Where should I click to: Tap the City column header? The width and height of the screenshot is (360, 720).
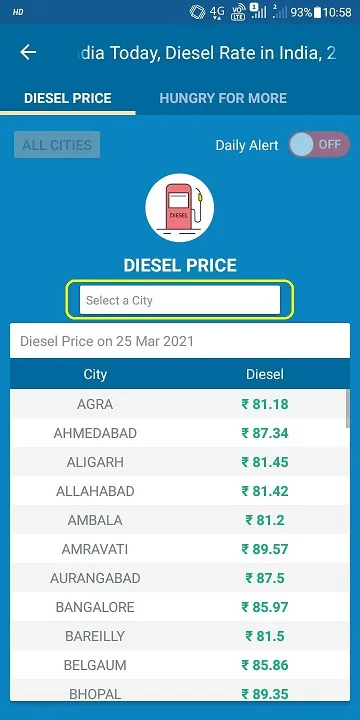point(95,374)
